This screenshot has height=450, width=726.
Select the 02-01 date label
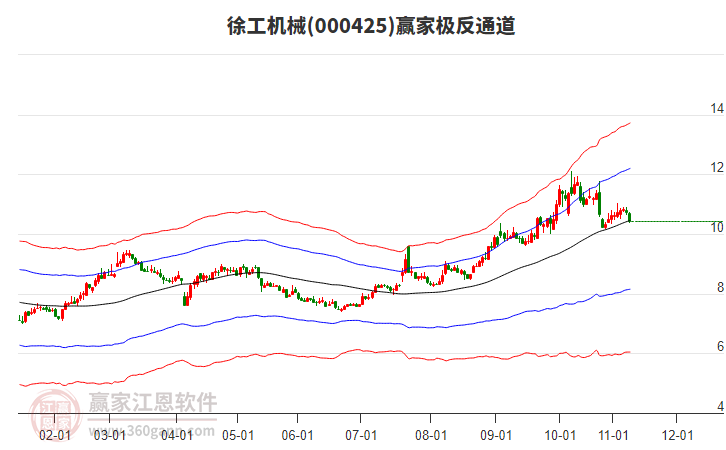point(55,435)
